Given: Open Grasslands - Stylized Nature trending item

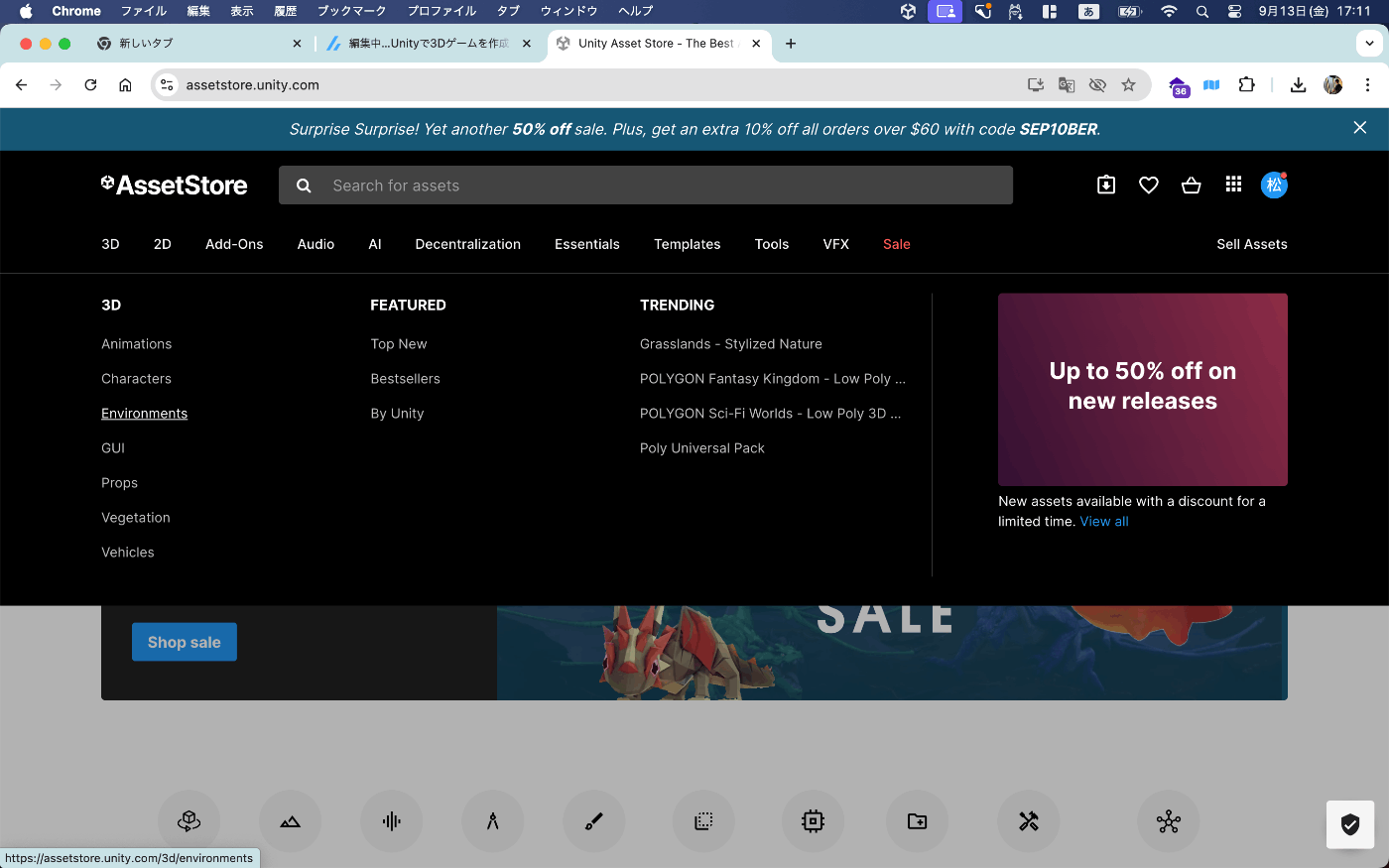Looking at the screenshot, I should coord(731,344).
